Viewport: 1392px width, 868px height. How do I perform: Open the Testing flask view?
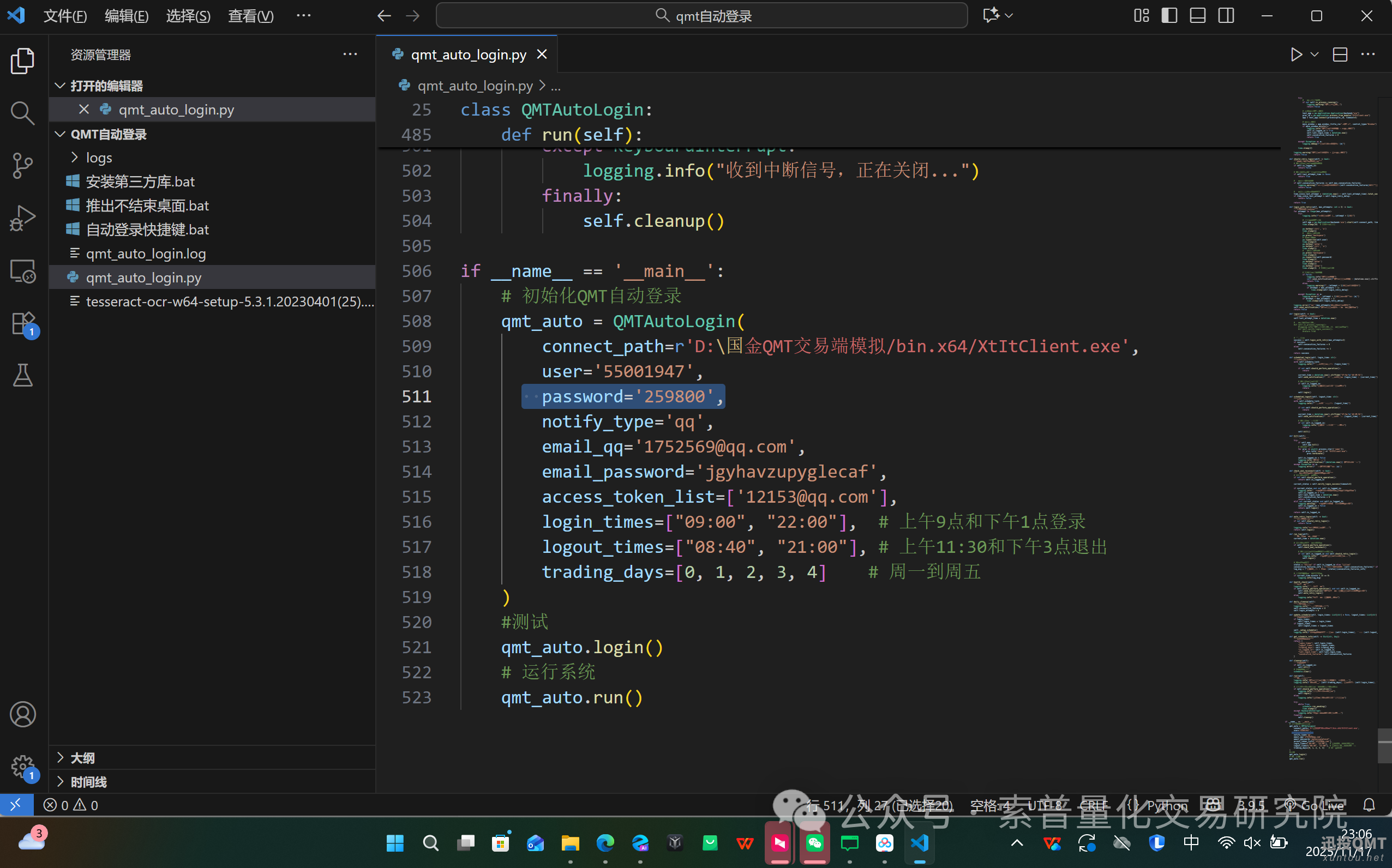22,376
